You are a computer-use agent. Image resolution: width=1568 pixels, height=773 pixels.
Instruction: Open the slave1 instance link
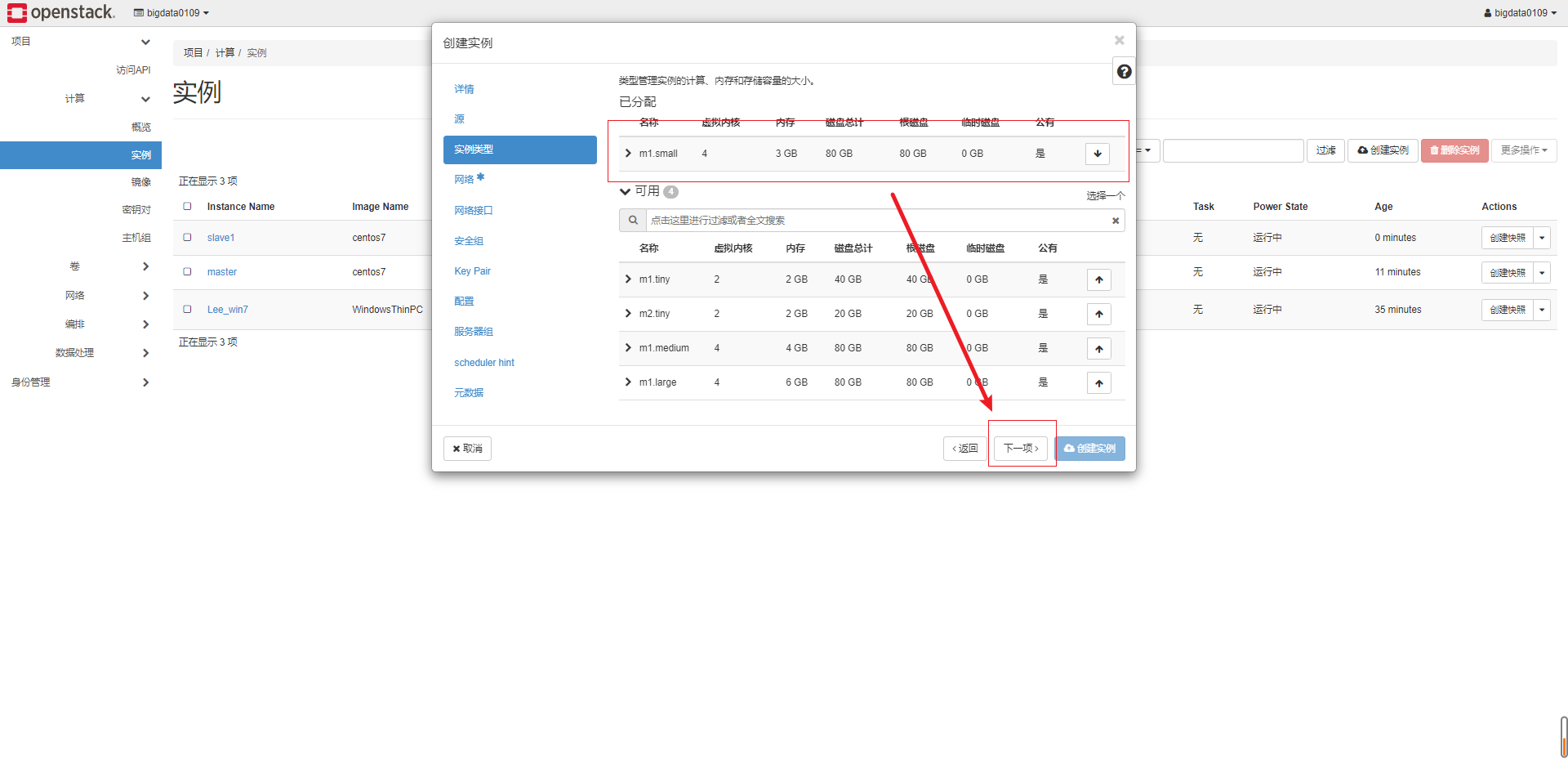[220, 238]
